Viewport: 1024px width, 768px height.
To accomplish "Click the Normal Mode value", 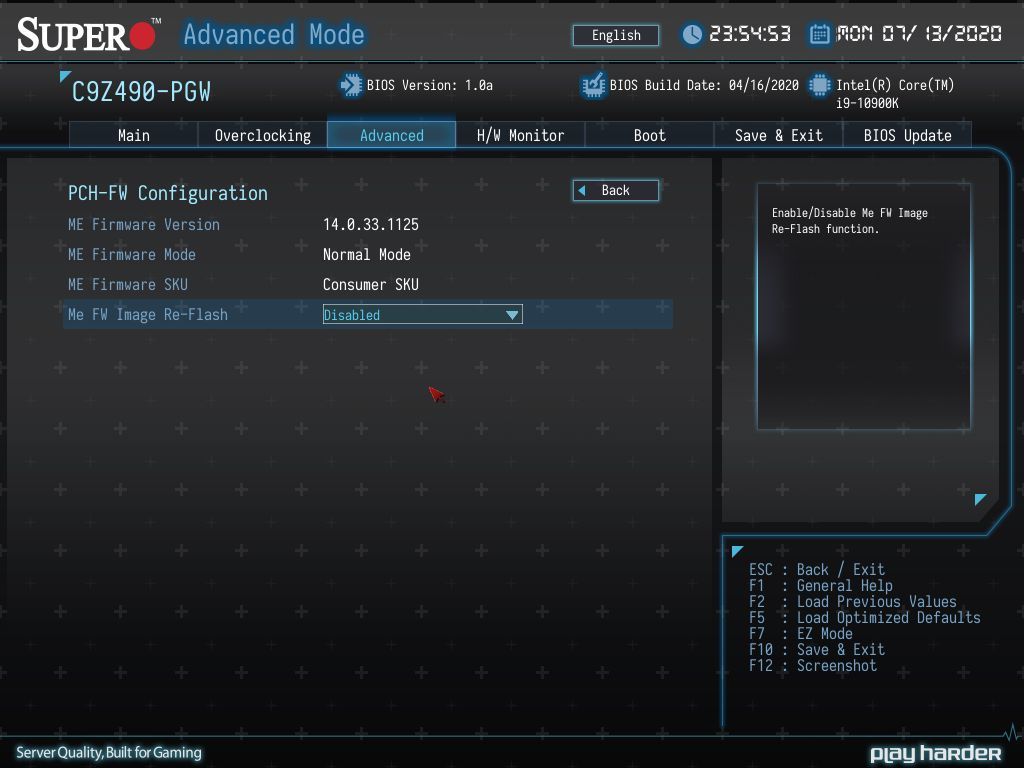I will [366, 255].
